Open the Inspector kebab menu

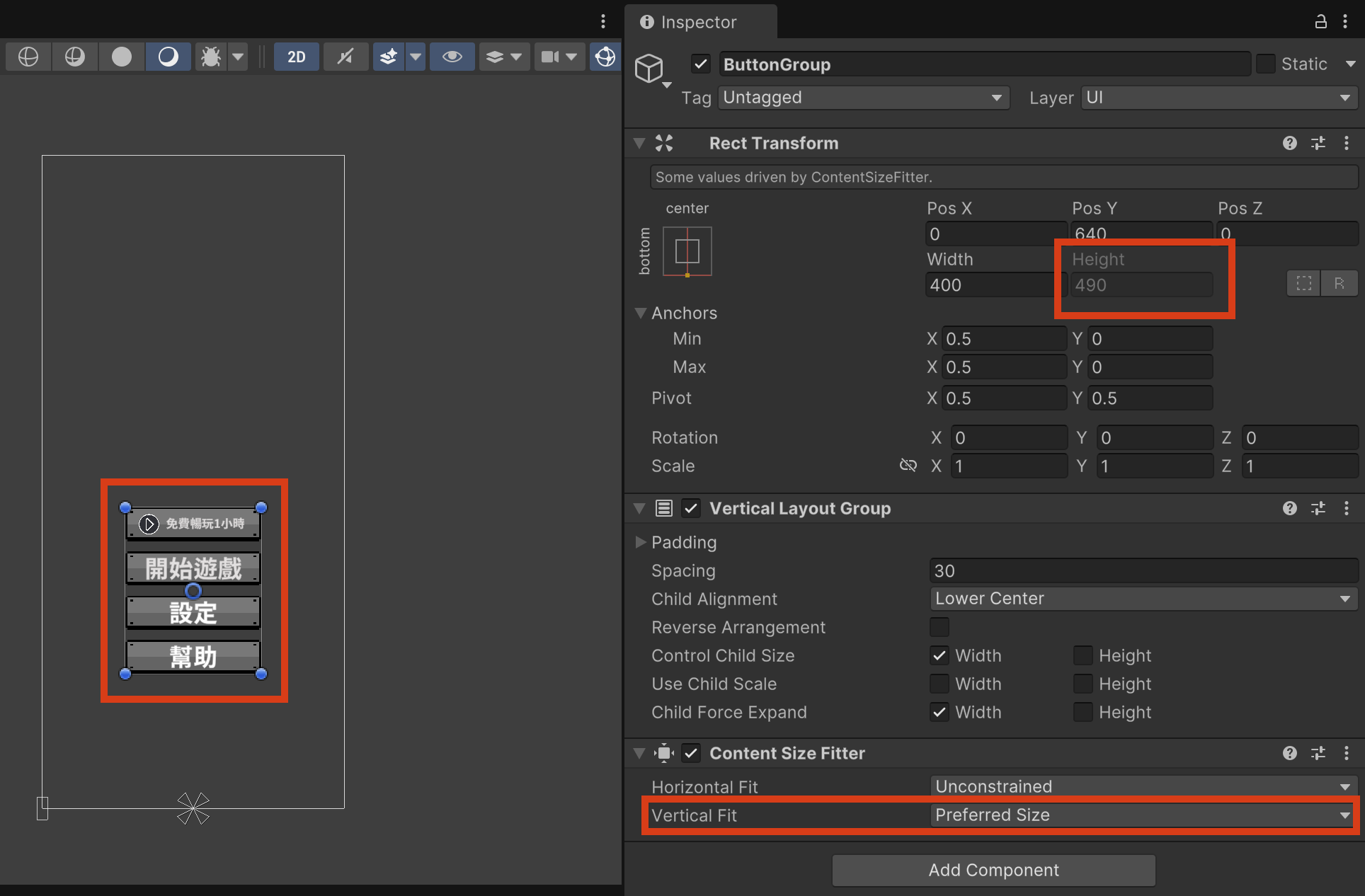point(1346,21)
